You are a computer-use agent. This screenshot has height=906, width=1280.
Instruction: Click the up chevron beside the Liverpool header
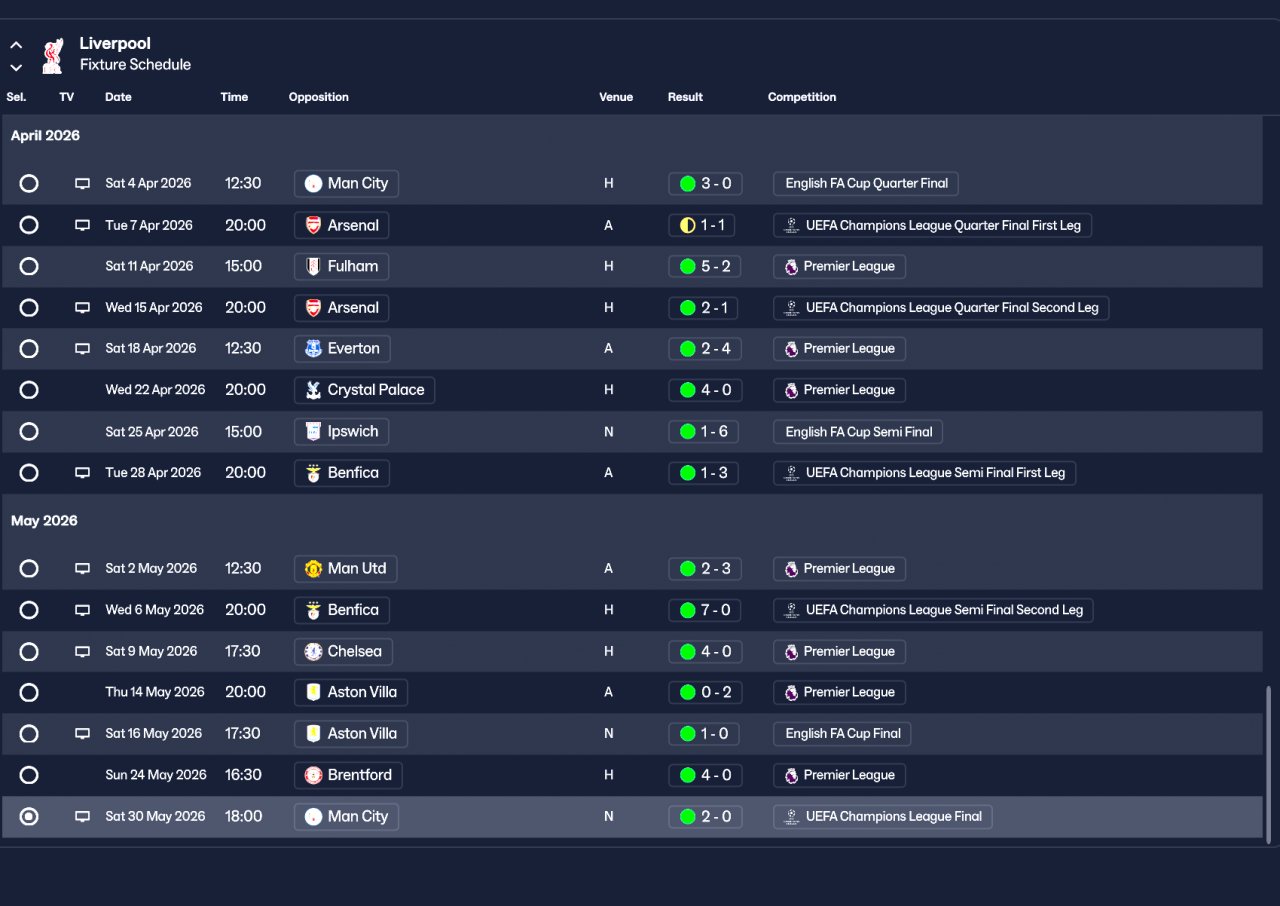pyautogui.click(x=16, y=46)
